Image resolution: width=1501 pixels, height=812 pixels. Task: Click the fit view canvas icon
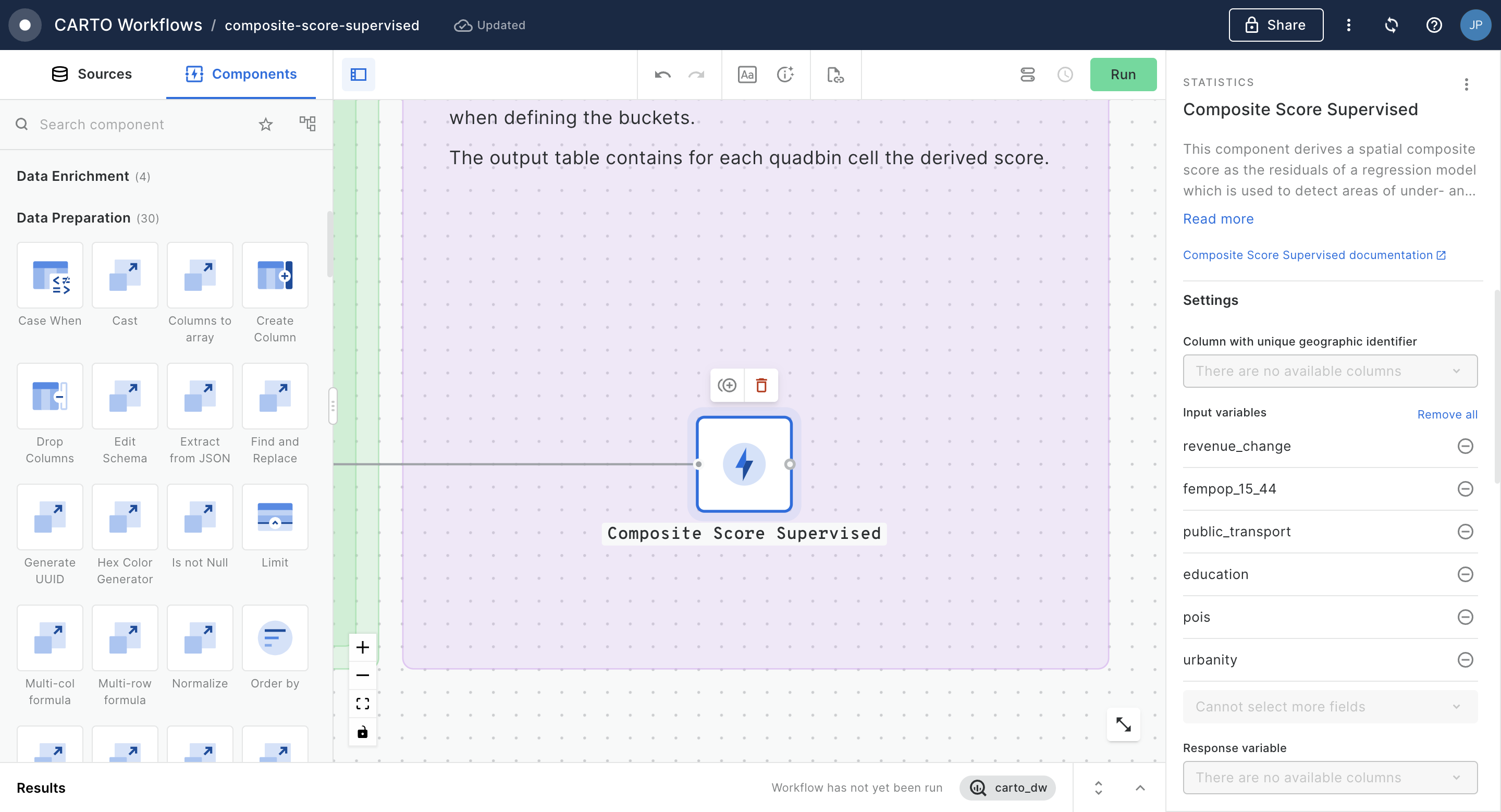click(362, 704)
